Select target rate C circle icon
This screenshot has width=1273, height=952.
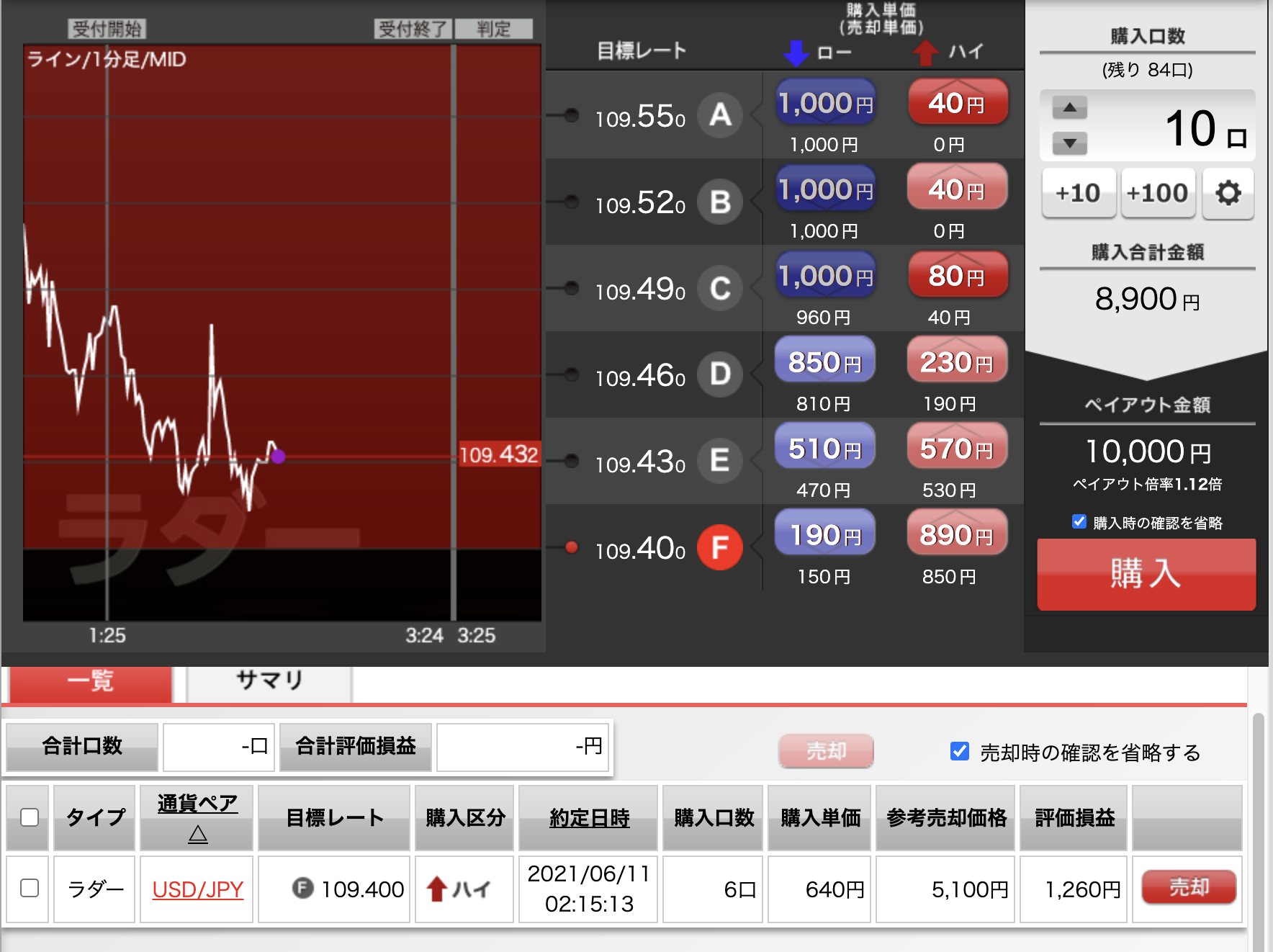coord(720,288)
